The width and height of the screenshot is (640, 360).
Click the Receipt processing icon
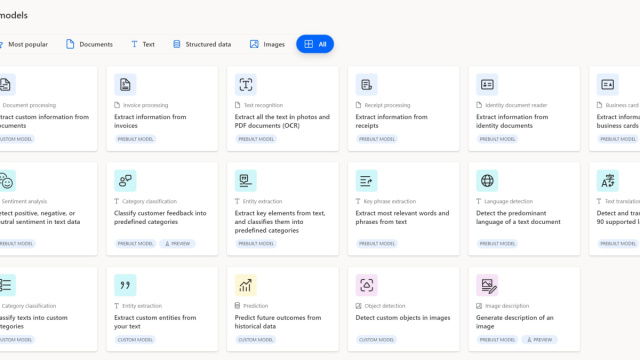pyautogui.click(x=366, y=84)
